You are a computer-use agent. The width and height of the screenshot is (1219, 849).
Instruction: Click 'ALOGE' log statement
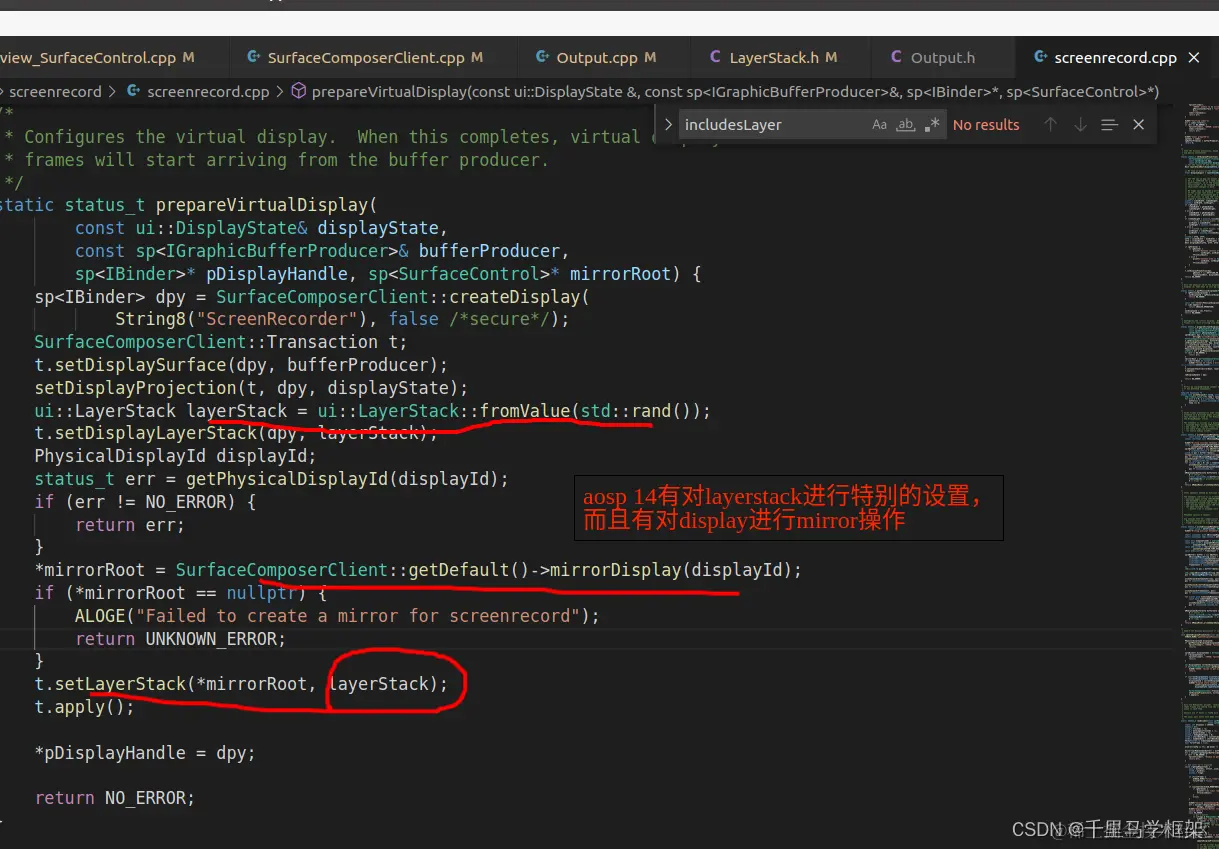tap(100, 616)
